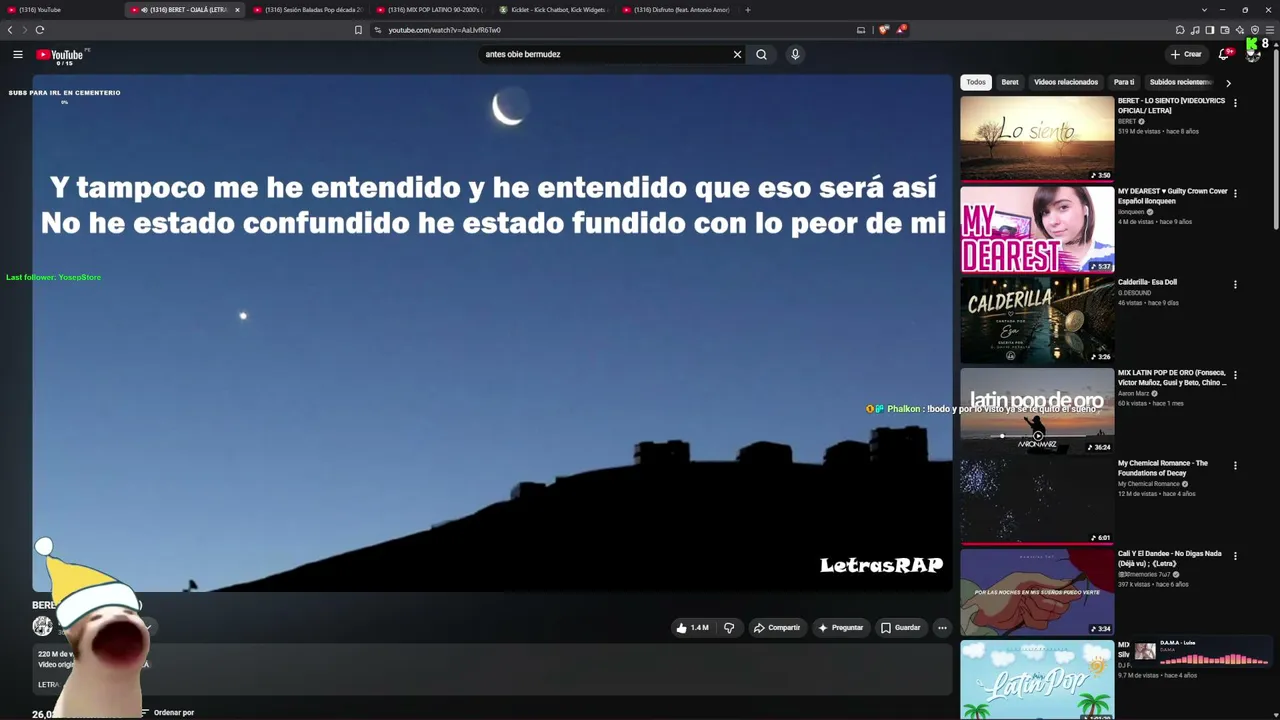The image size is (1280, 720).
Task: Switch to the Disfruto browser tab
Action: pos(676,10)
